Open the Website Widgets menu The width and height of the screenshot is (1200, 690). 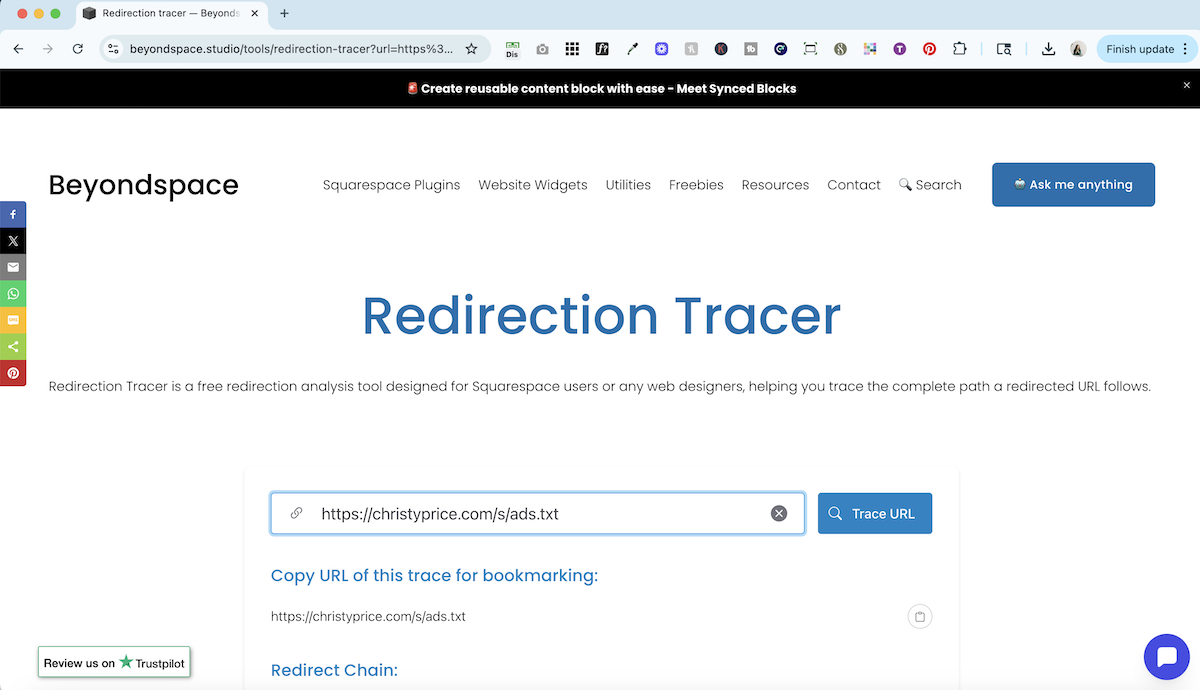[533, 185]
